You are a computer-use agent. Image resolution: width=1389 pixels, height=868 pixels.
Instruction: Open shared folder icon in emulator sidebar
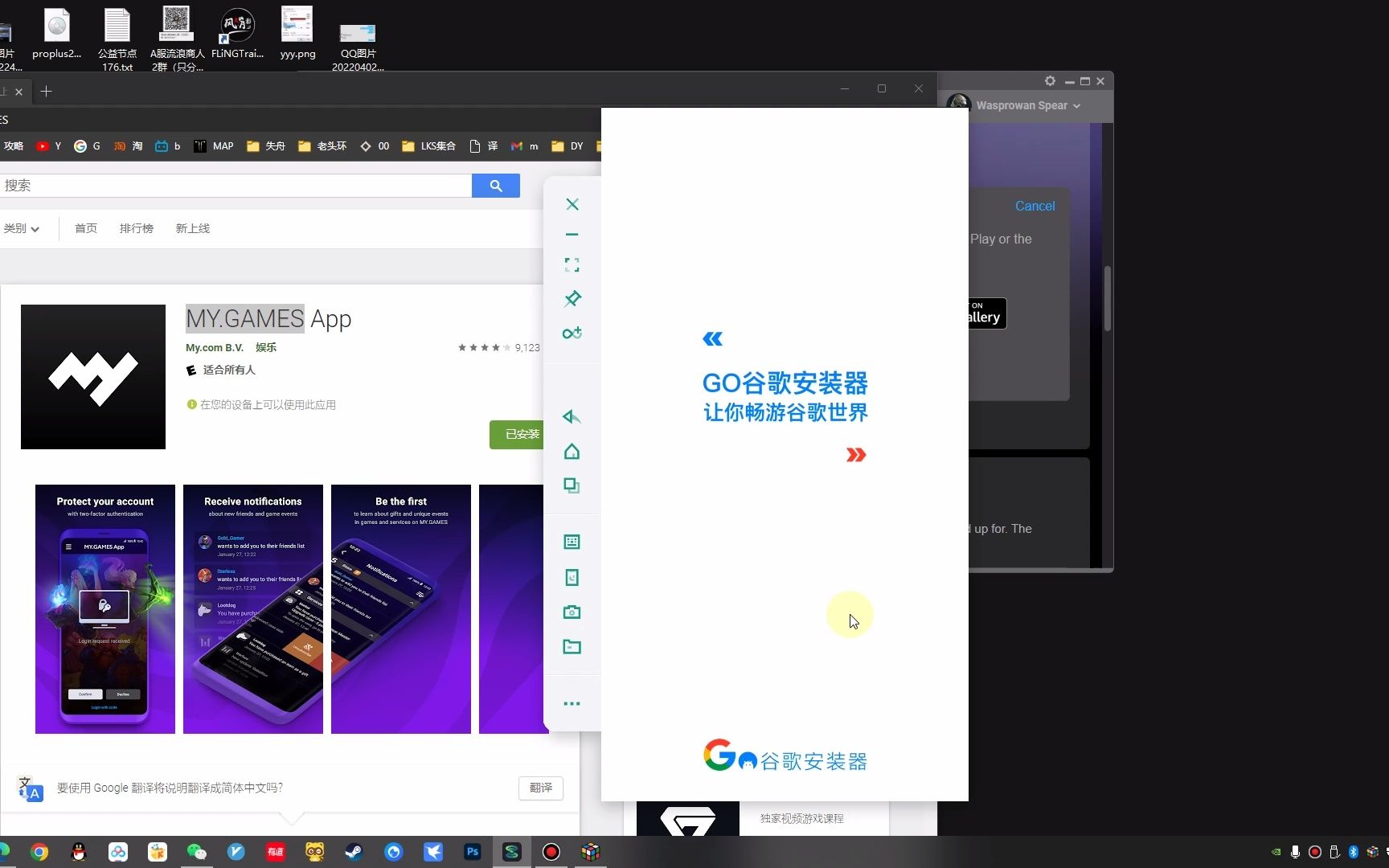click(x=572, y=646)
